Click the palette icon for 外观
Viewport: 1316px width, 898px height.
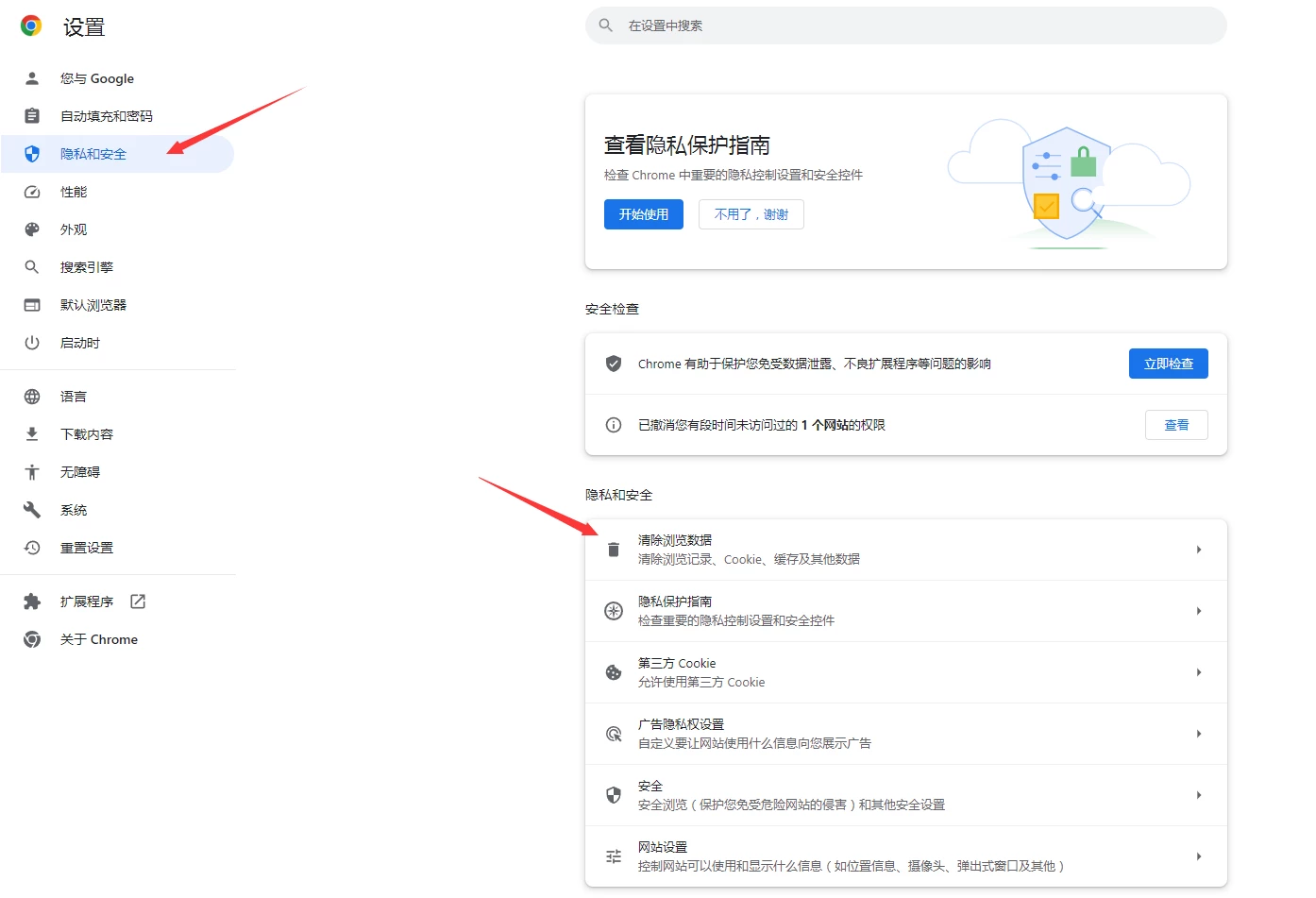32,229
